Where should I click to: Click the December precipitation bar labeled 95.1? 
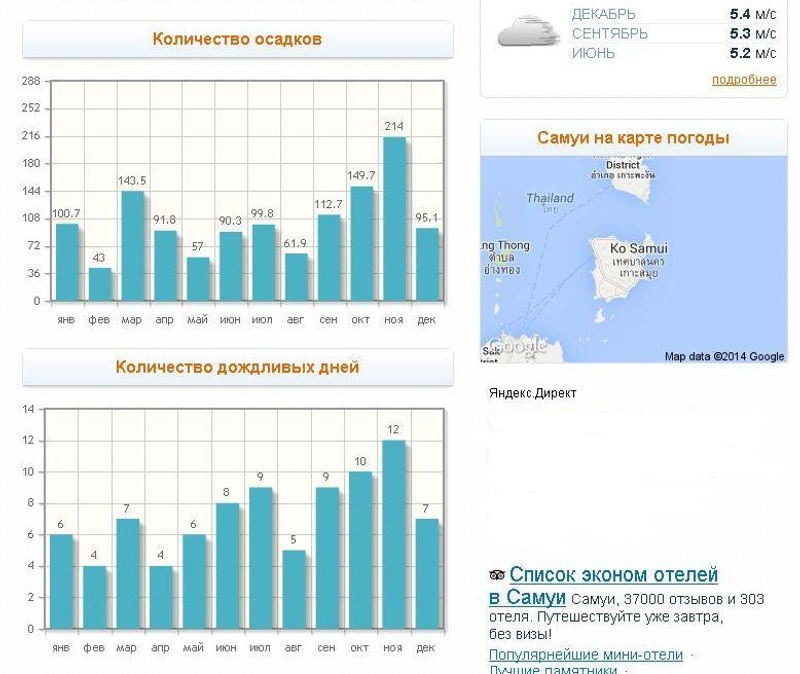click(x=428, y=264)
